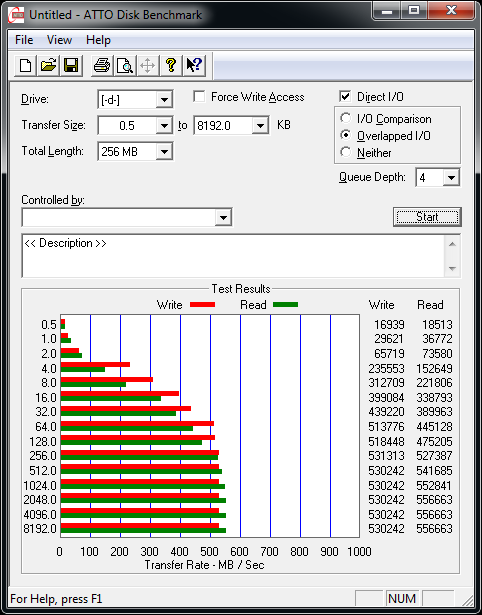Open the View menu

[59, 40]
